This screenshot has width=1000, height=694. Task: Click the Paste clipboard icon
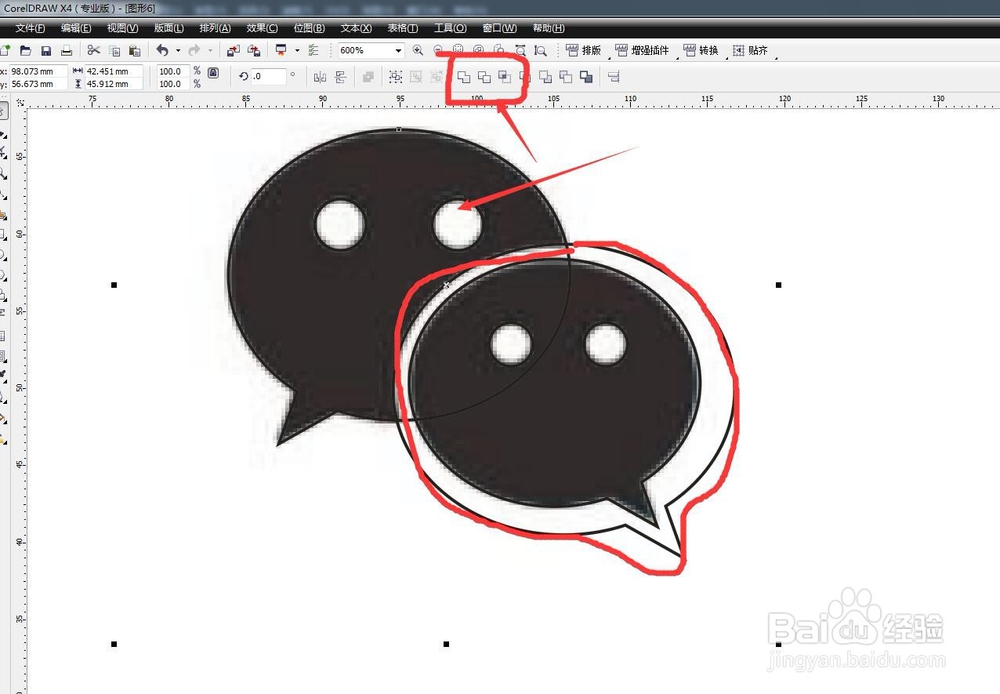click(135, 50)
